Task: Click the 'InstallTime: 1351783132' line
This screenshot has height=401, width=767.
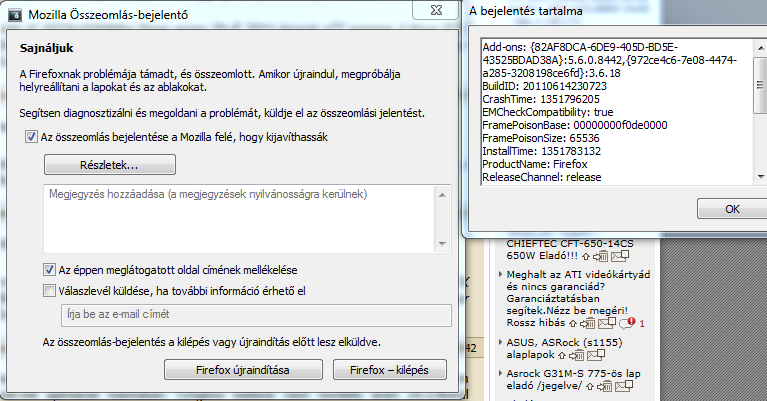Action: pos(541,151)
